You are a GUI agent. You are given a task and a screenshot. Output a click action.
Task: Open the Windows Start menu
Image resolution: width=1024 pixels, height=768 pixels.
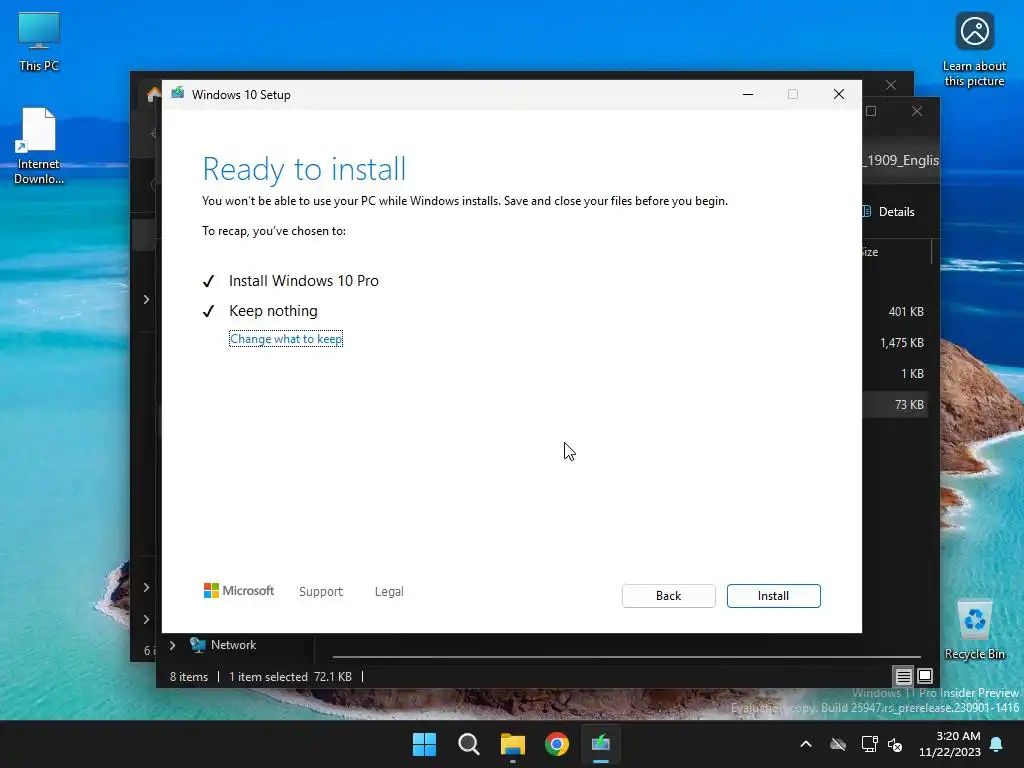[x=424, y=744]
